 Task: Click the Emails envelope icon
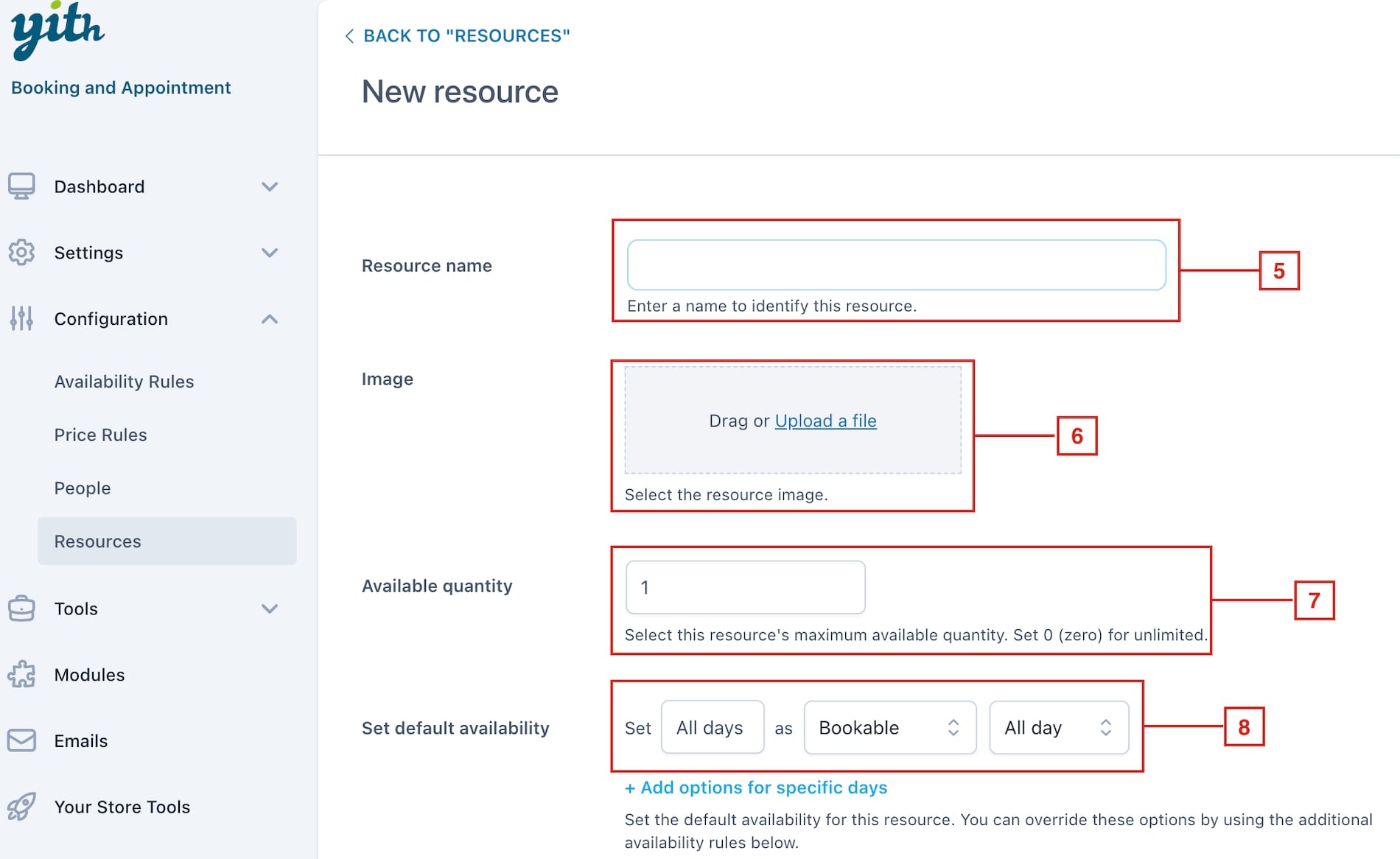[21, 740]
